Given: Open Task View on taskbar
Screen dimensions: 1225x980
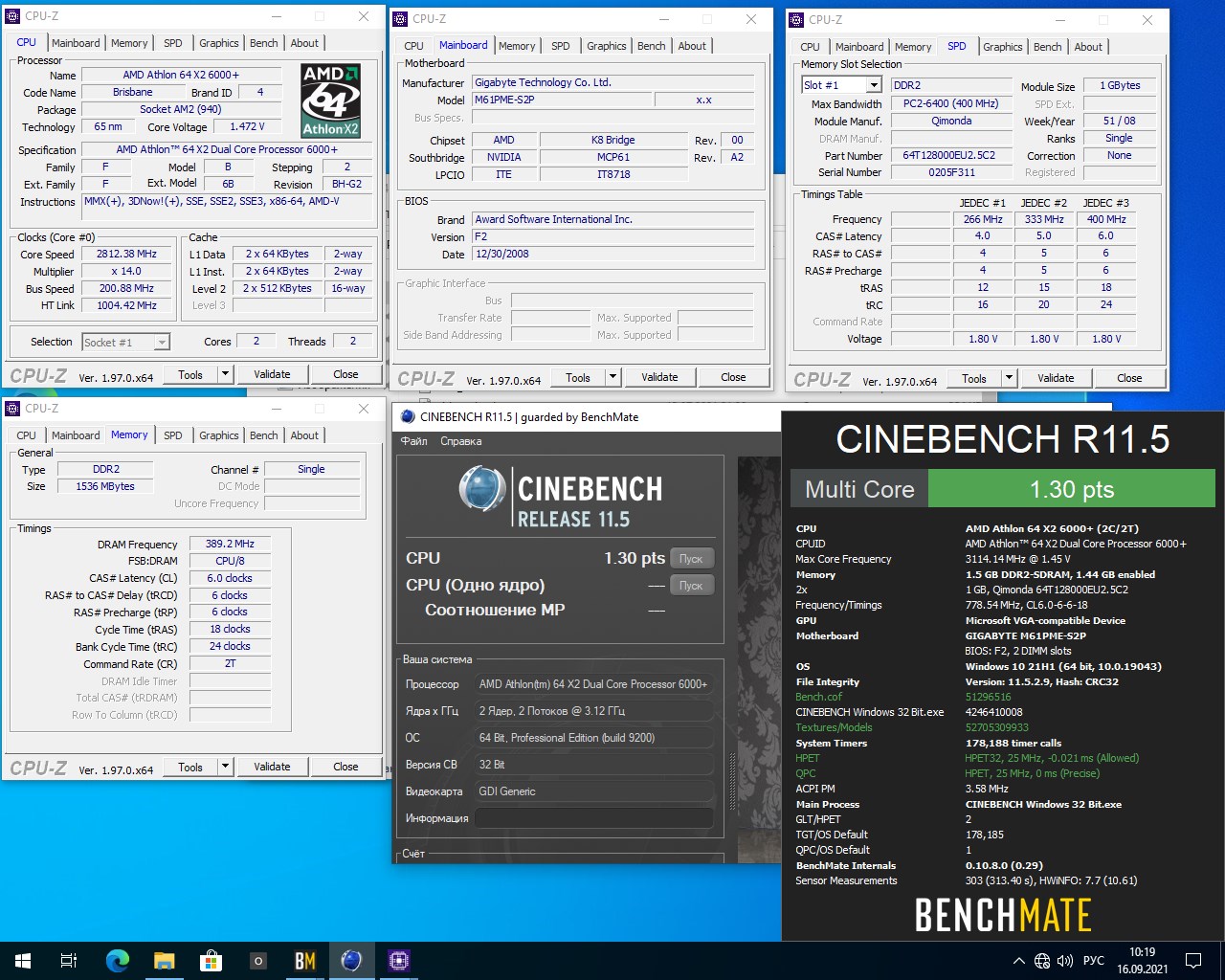Looking at the screenshot, I should (x=69, y=961).
